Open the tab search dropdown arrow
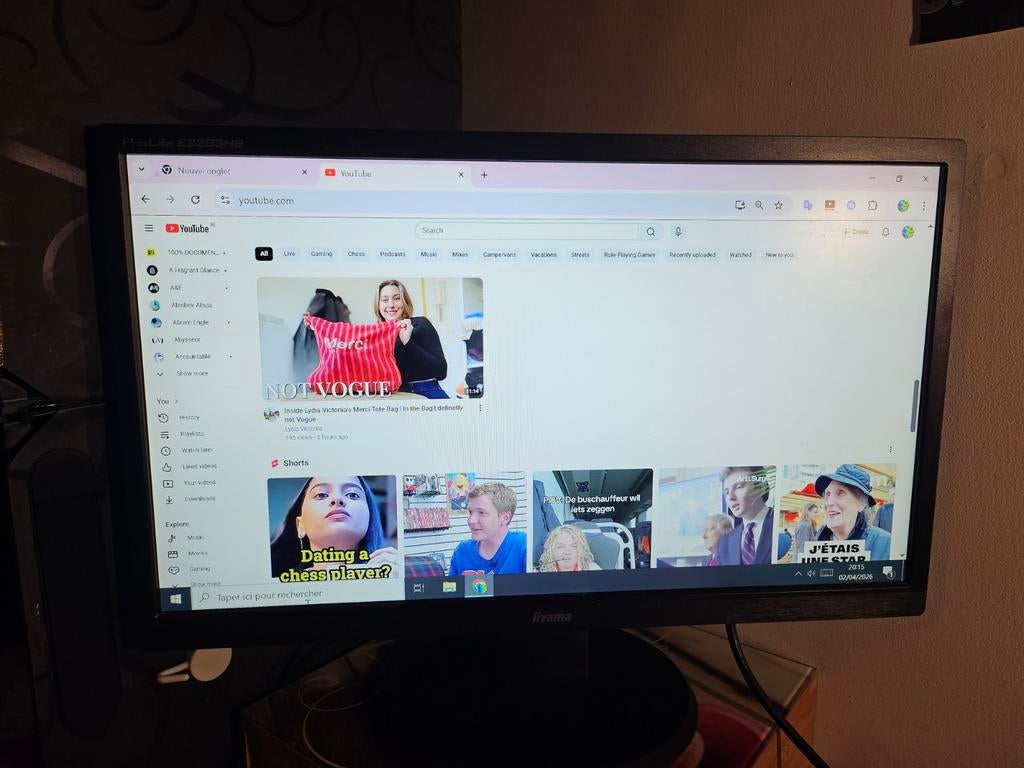 click(x=141, y=170)
